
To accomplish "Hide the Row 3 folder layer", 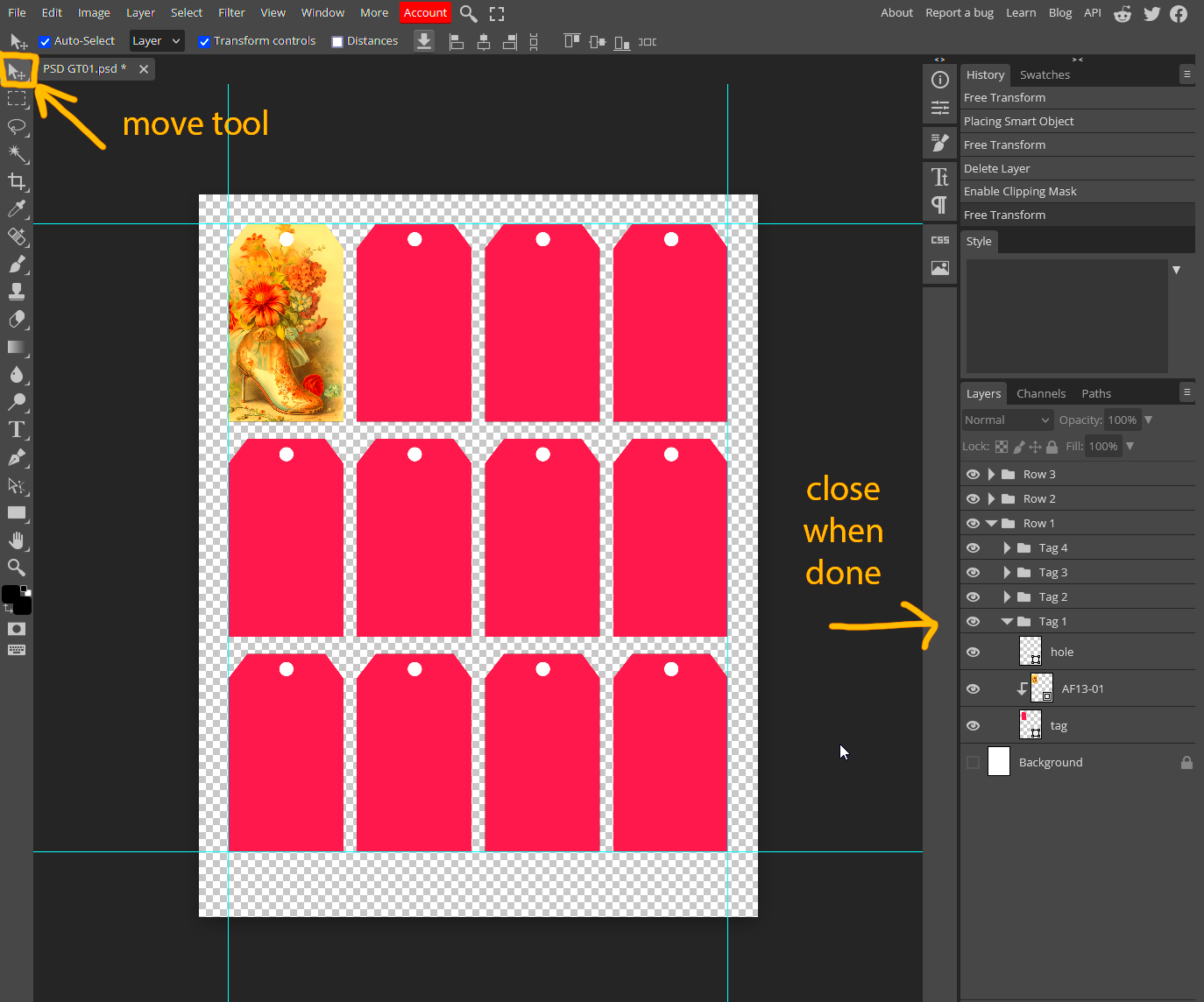I will pos(973,474).
